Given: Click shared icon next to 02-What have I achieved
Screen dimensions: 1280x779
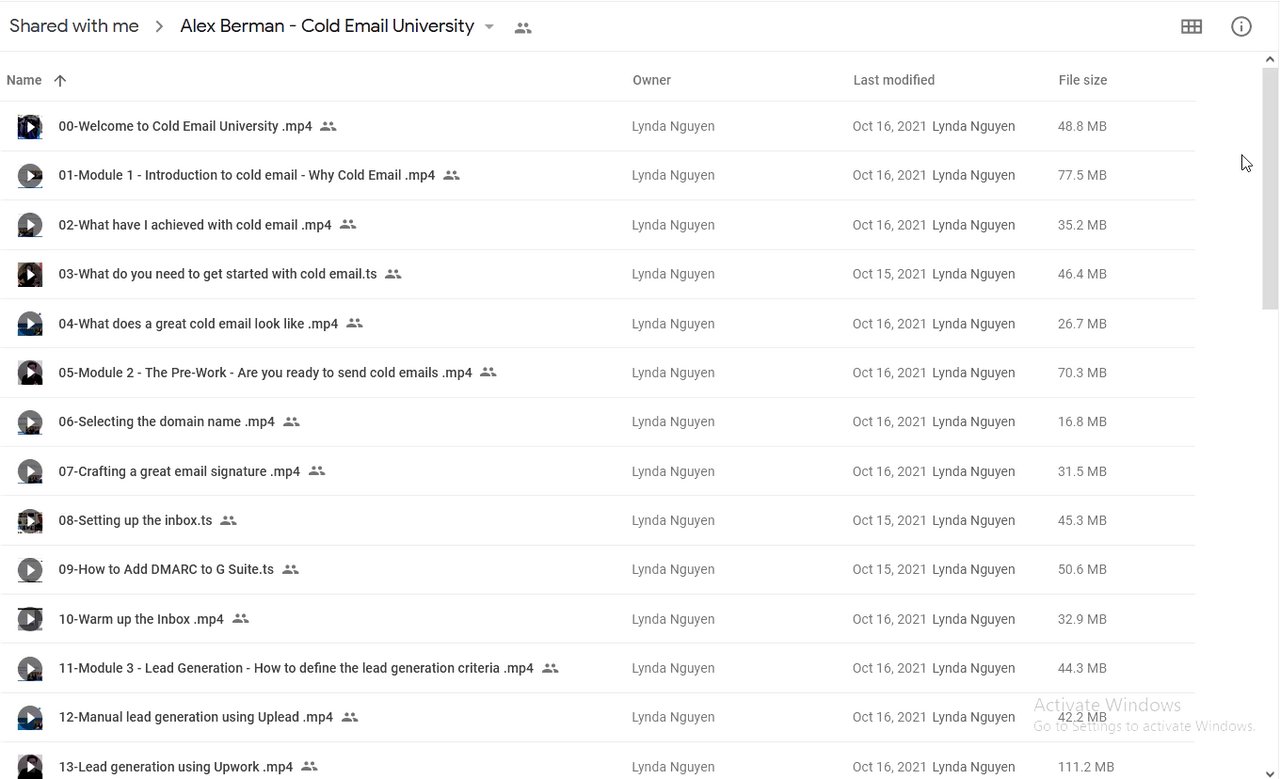Looking at the screenshot, I should pos(348,225).
